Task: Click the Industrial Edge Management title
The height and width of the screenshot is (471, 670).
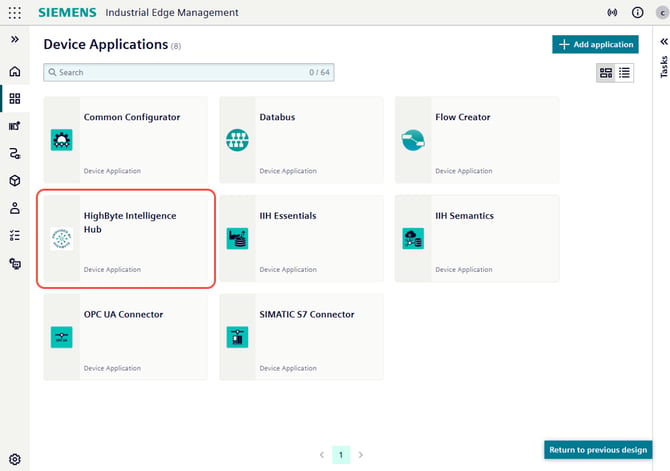Action: click(x=172, y=13)
